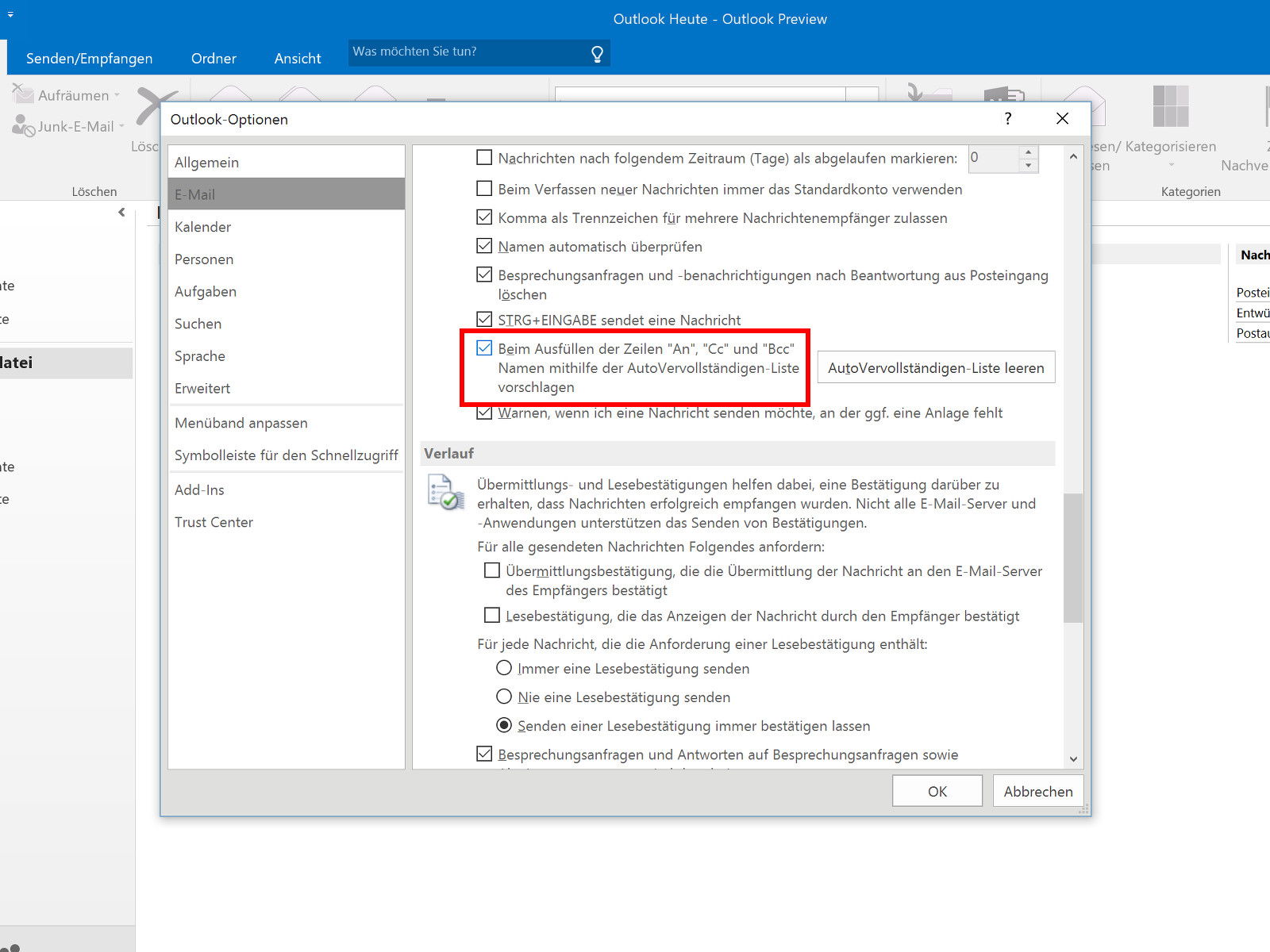The height and width of the screenshot is (952, 1270).
Task: Select E-Mail category in options
Action: point(287,194)
